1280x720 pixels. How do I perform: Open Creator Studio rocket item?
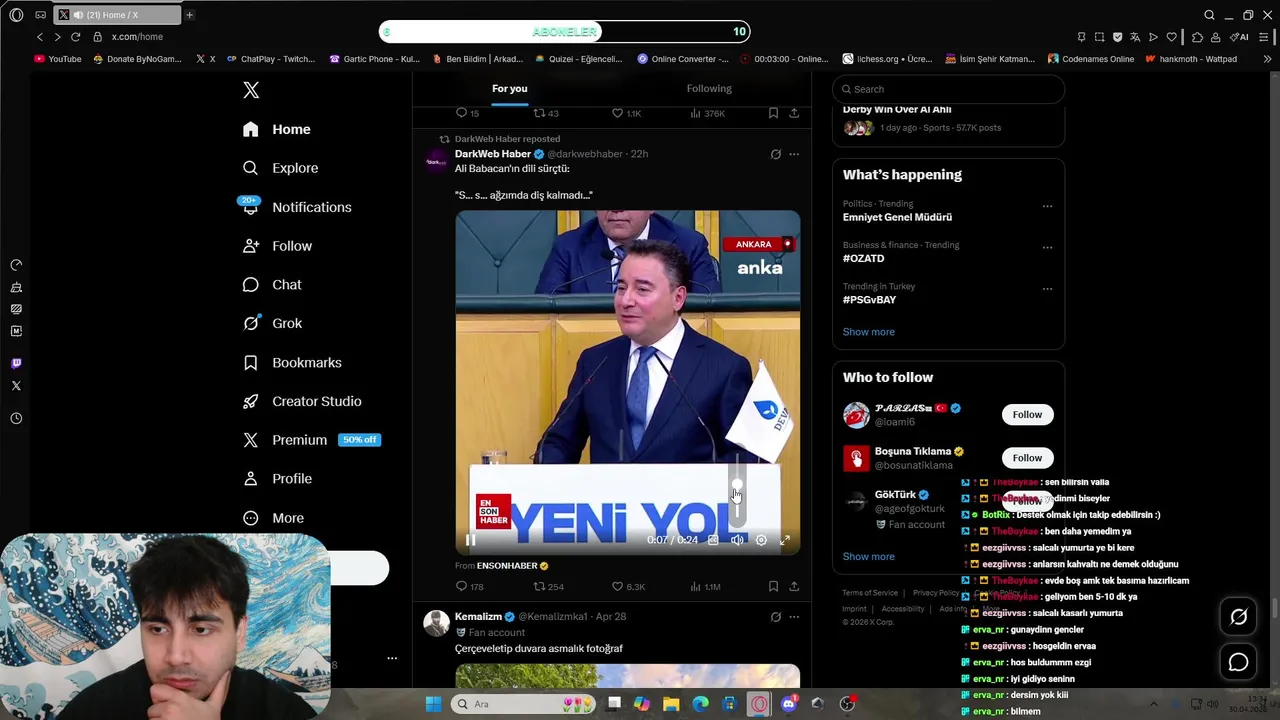[302, 401]
